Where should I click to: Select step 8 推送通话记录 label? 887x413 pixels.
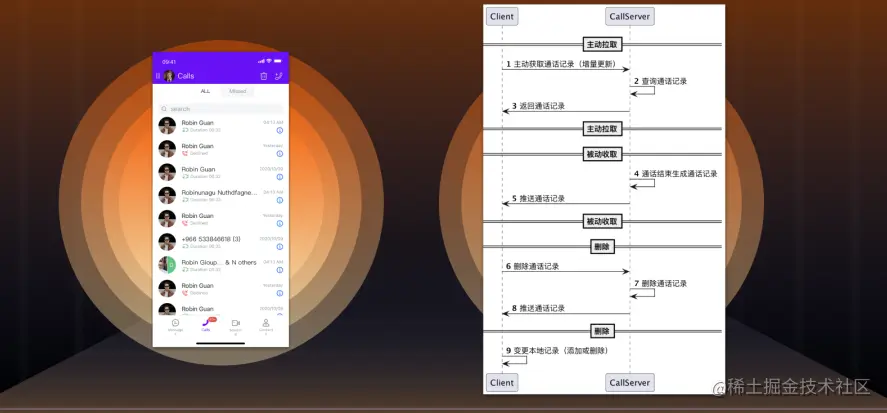point(538,308)
